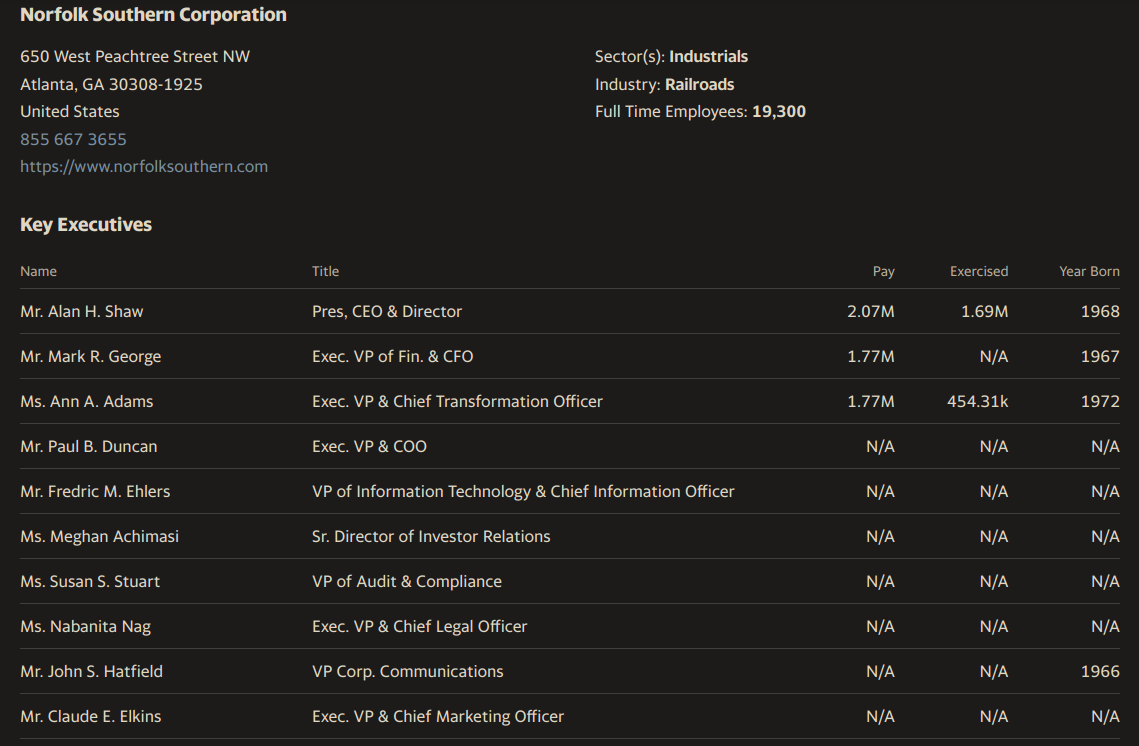Select Alan Shaw's pay of 2.07M

871,312
